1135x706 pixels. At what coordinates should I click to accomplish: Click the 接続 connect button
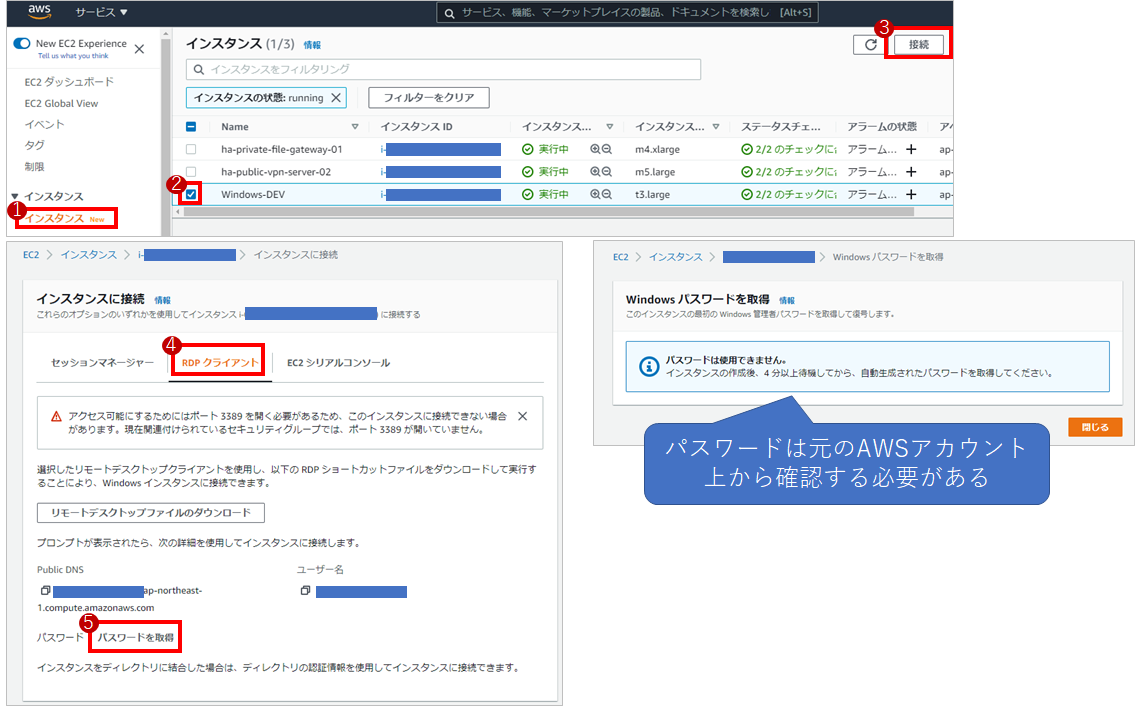pos(919,44)
